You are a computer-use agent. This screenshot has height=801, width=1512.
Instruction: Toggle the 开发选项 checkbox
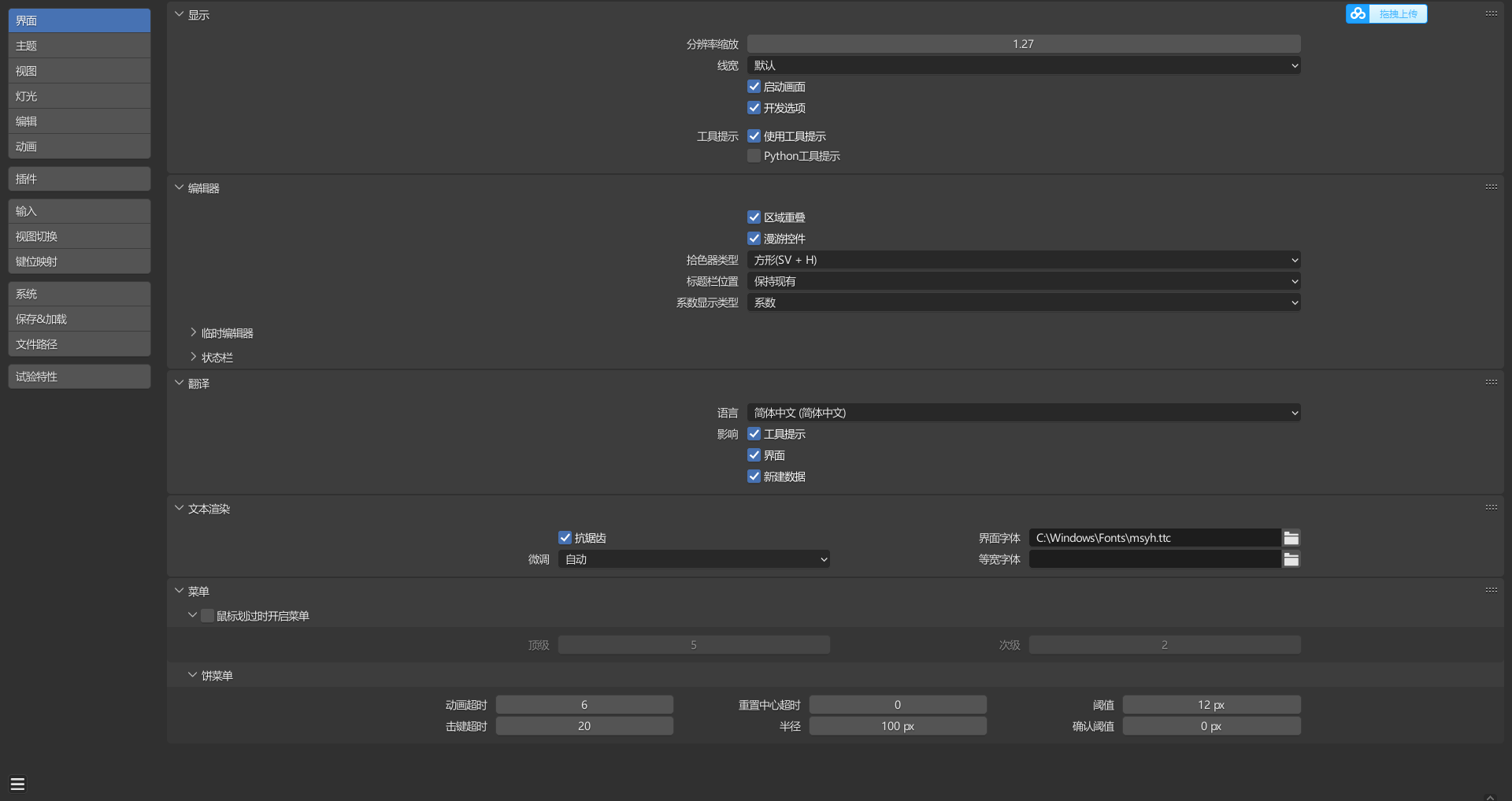click(x=754, y=108)
